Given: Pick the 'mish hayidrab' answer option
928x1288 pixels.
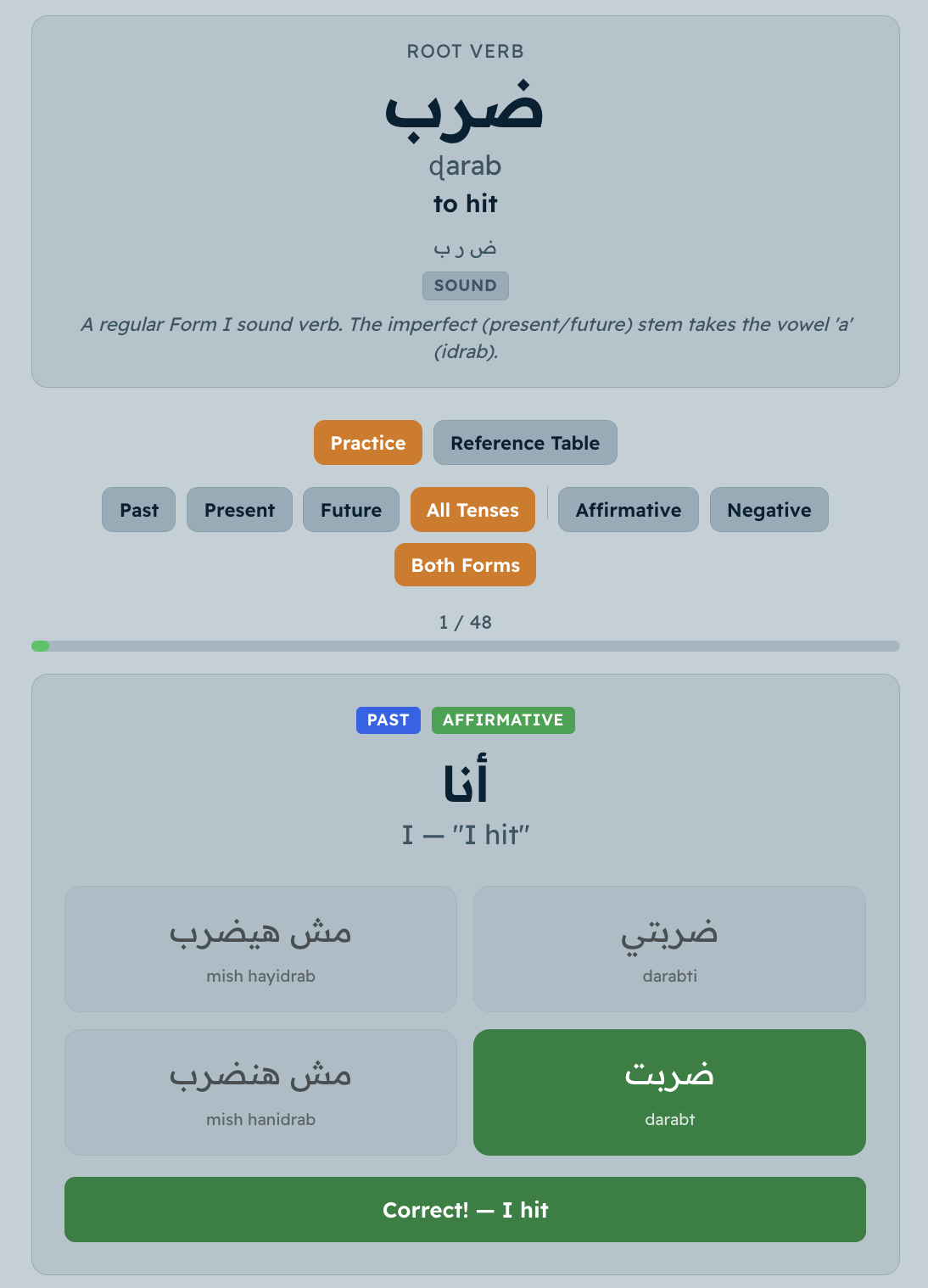Looking at the screenshot, I should click(x=260, y=948).
